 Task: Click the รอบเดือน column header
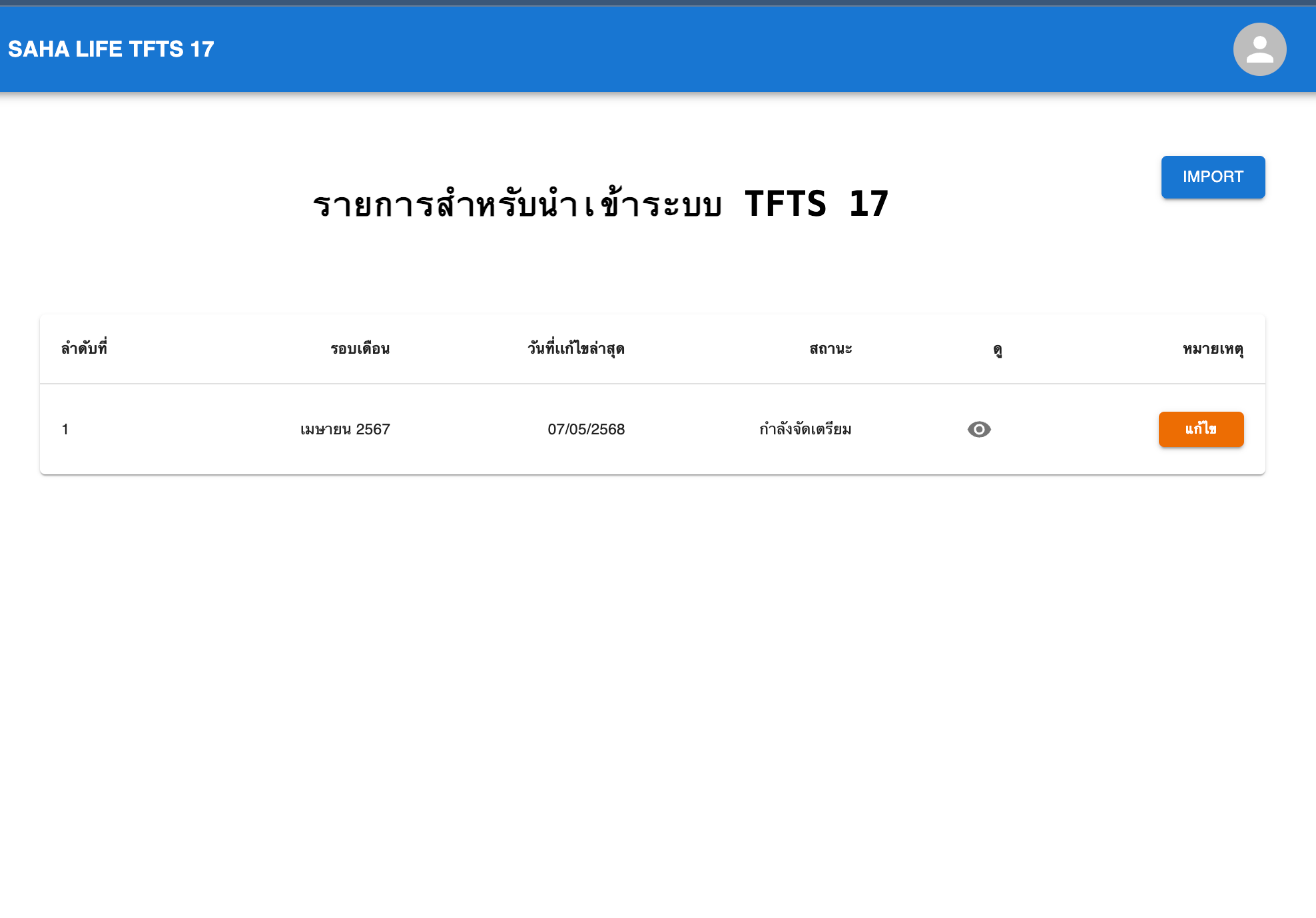pos(360,348)
